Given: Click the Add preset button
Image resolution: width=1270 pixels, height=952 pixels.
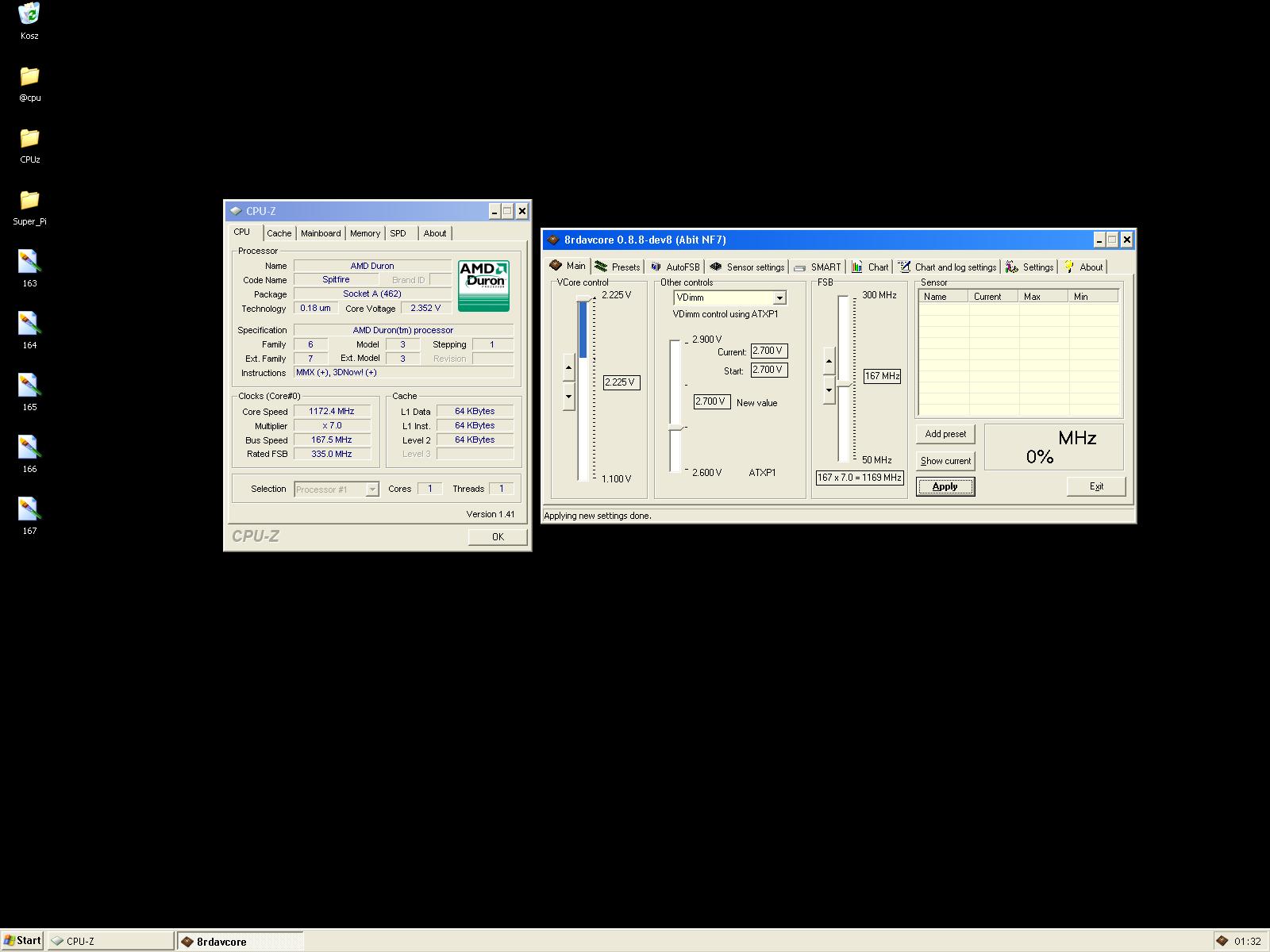Looking at the screenshot, I should coord(945,434).
